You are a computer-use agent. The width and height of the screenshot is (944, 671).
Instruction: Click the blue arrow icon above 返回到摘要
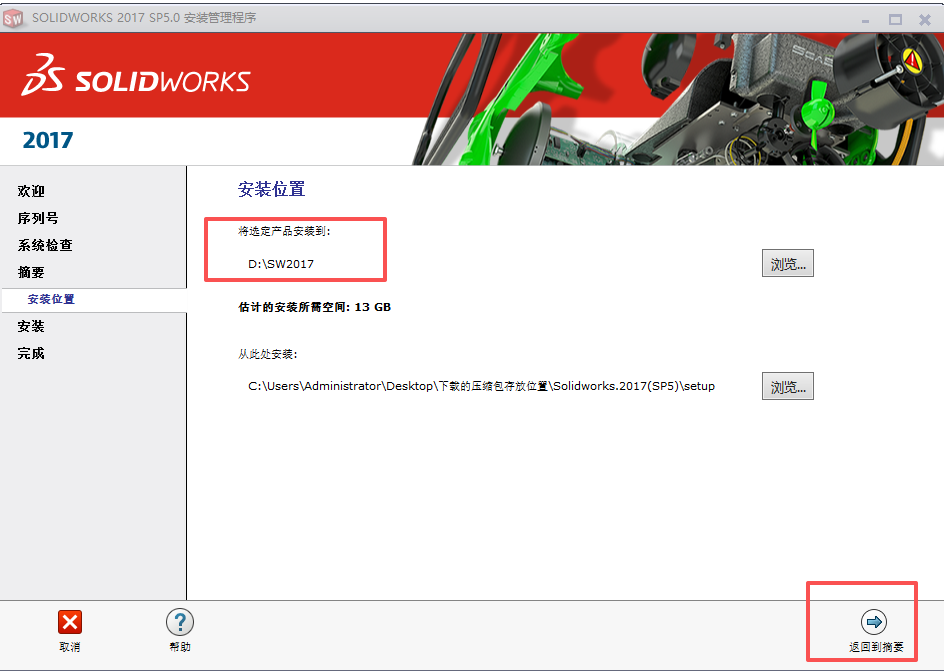coord(874,620)
